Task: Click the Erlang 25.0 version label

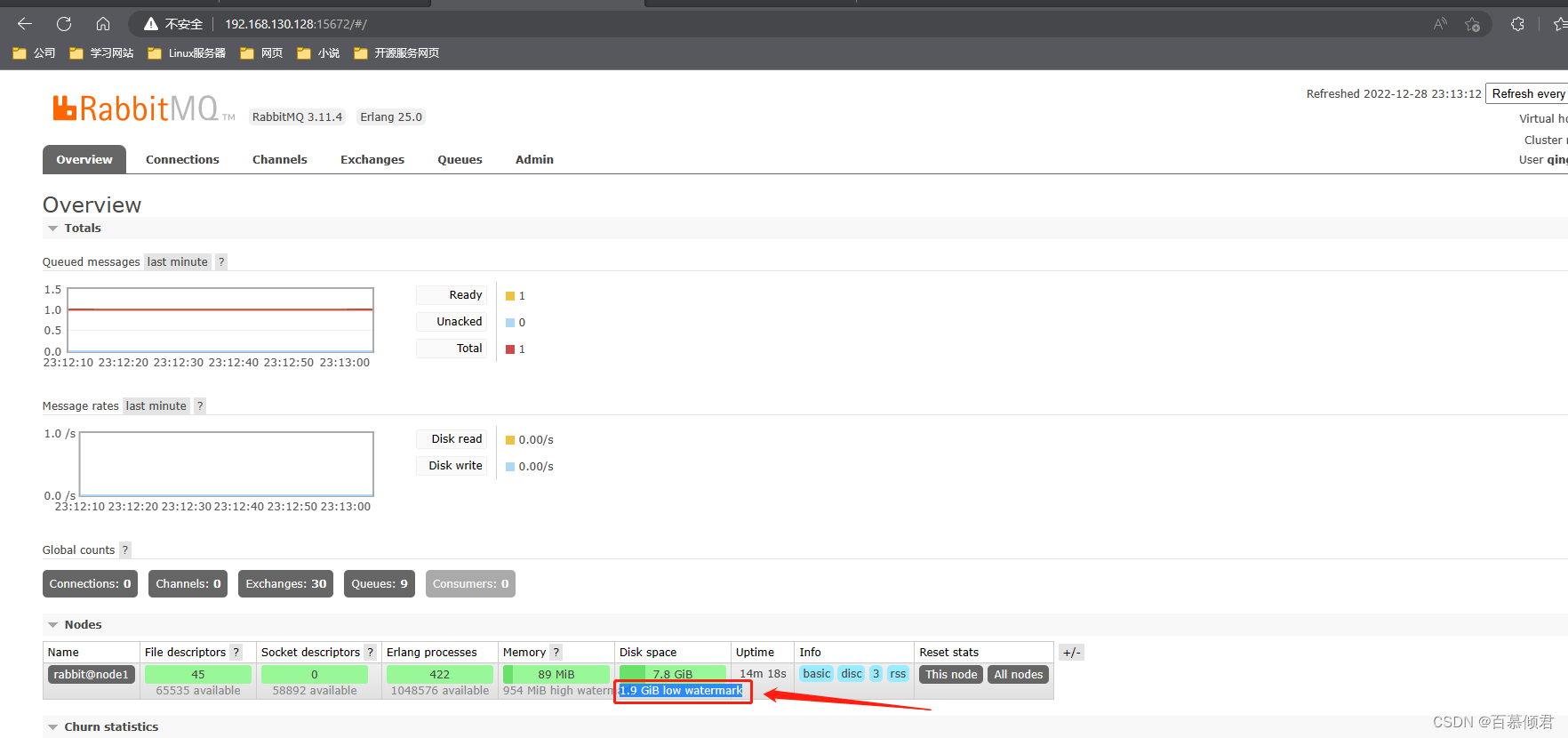Action: click(x=391, y=117)
